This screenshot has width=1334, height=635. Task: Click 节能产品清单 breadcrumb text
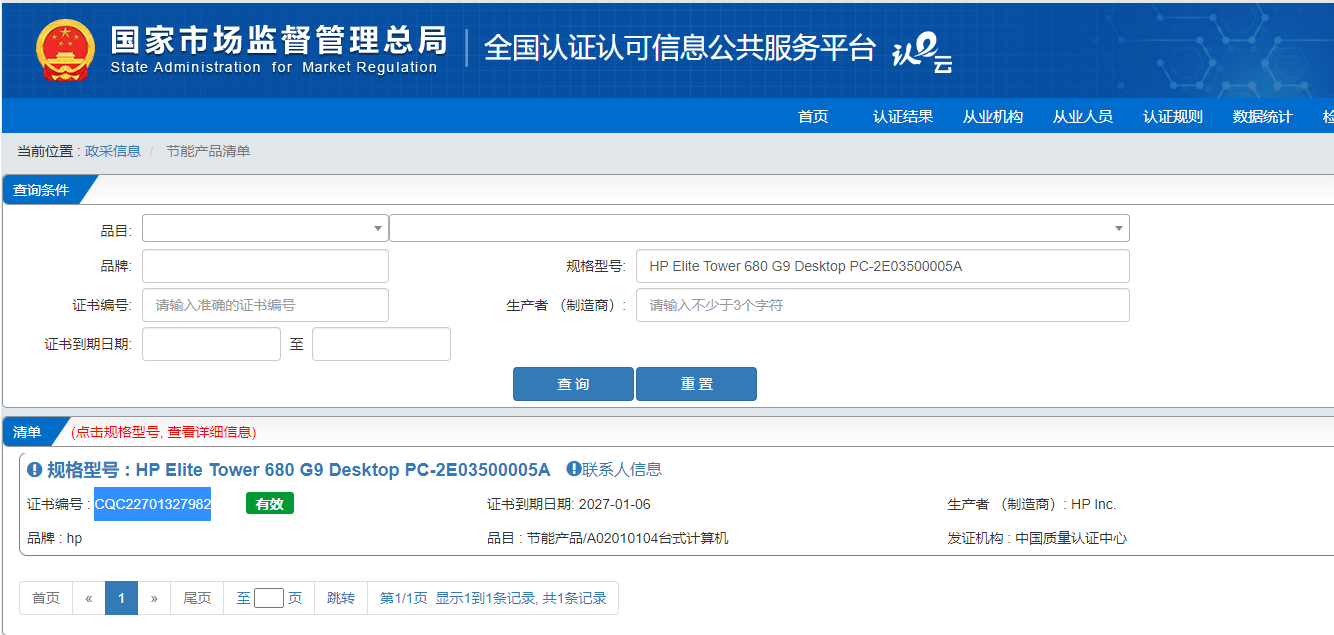point(208,151)
